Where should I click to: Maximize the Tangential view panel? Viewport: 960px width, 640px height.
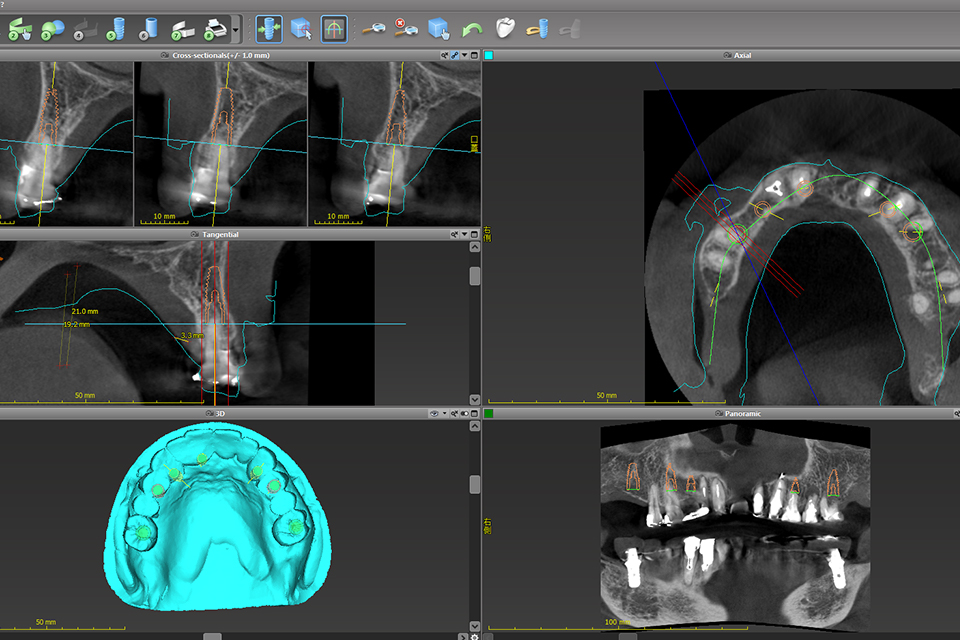pyautogui.click(x=474, y=234)
